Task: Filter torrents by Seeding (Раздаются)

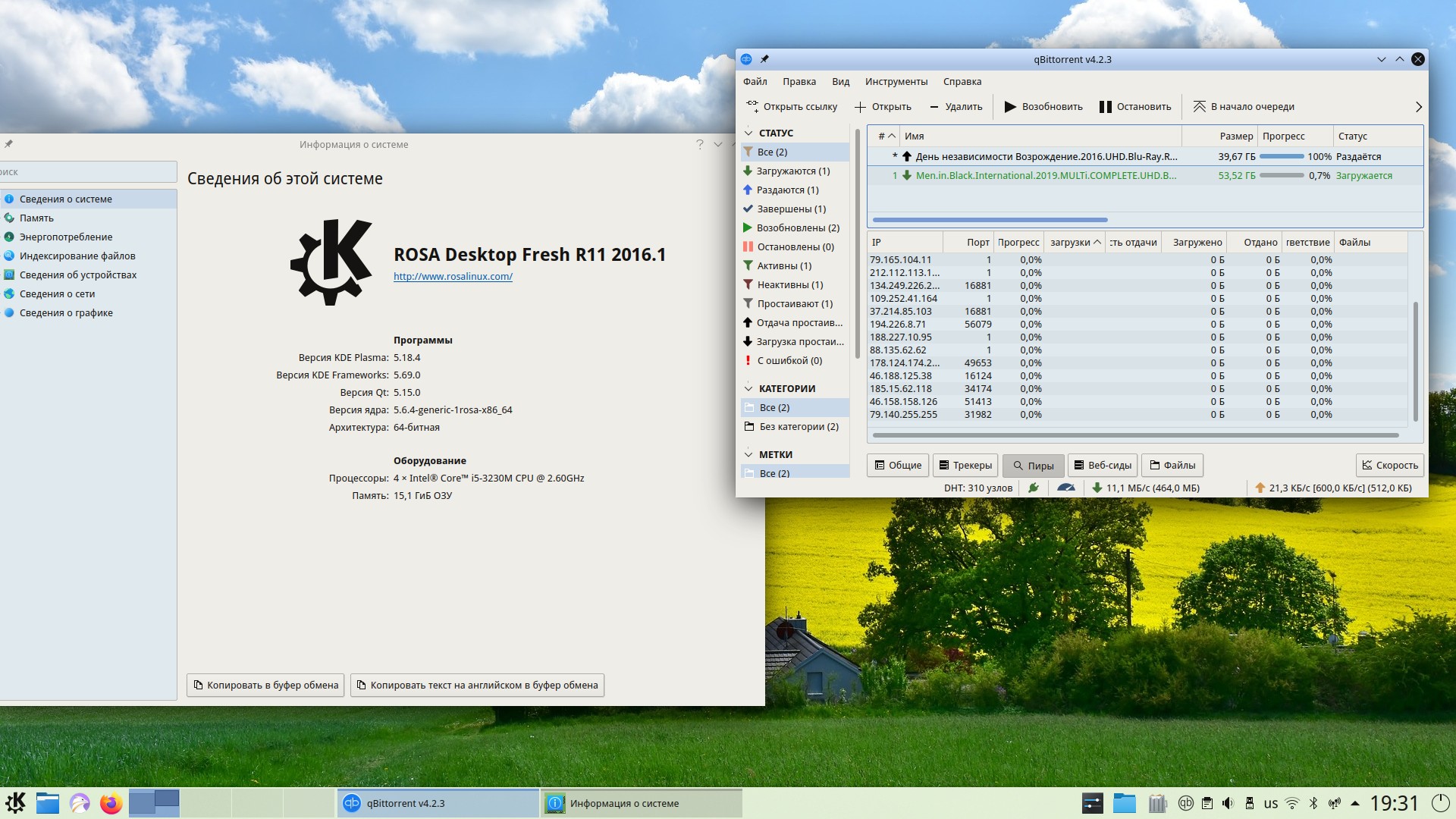Action: [x=787, y=190]
